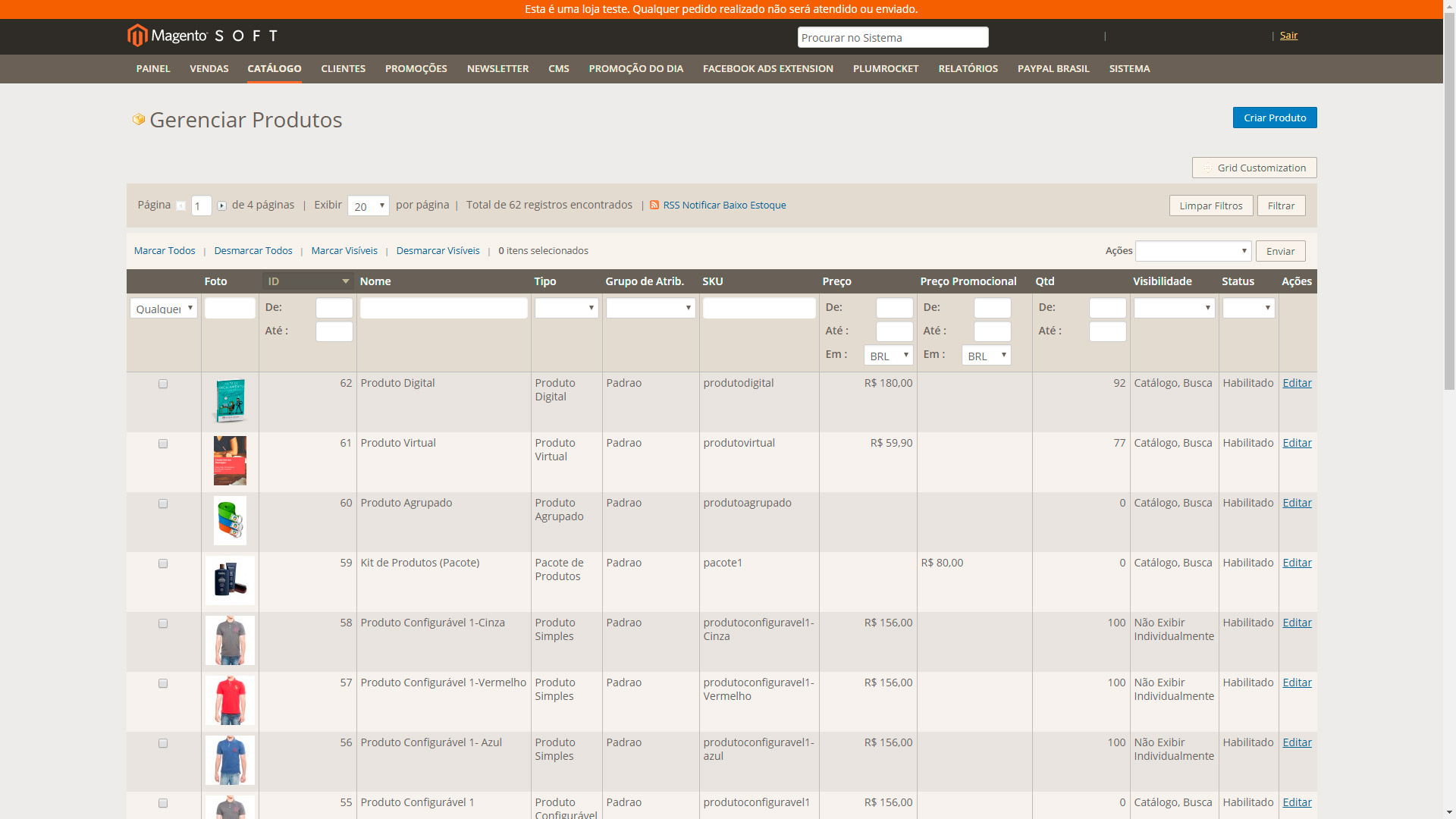1456x819 pixels.
Task: Open RSS Notificar Baixo Estoque link
Action: pos(725,206)
